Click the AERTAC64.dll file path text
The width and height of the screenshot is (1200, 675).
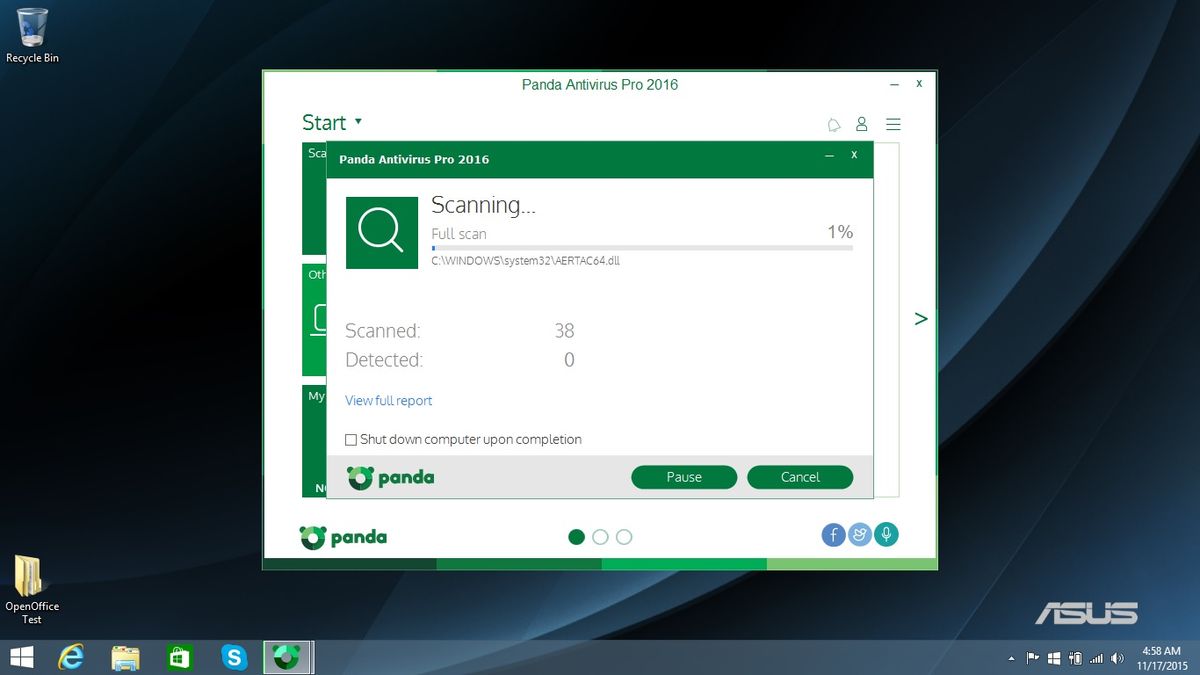click(526, 261)
